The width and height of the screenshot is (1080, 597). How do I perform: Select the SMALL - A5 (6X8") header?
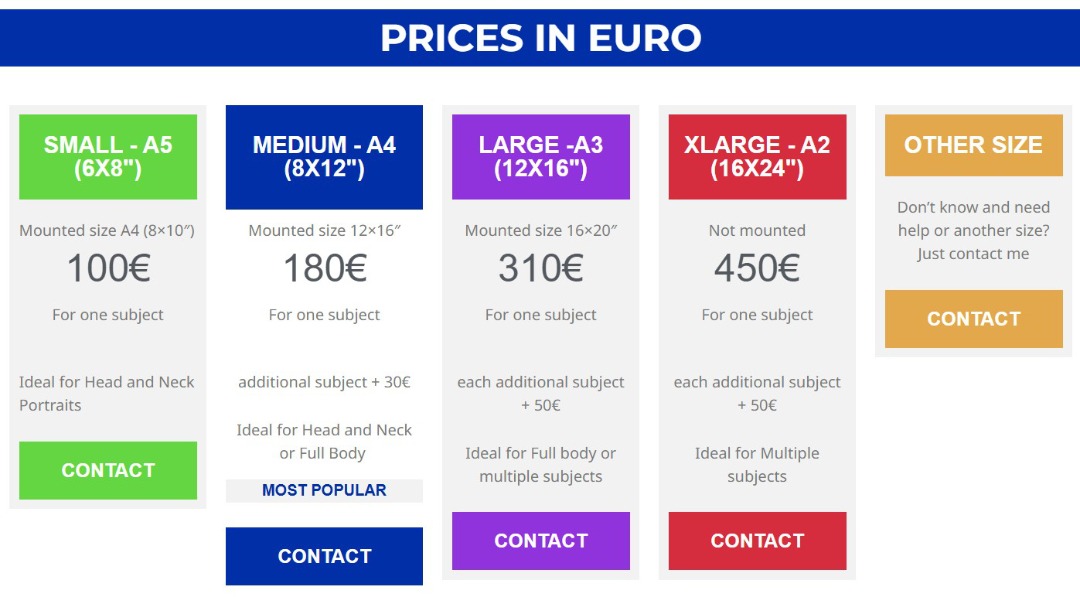tap(108, 156)
